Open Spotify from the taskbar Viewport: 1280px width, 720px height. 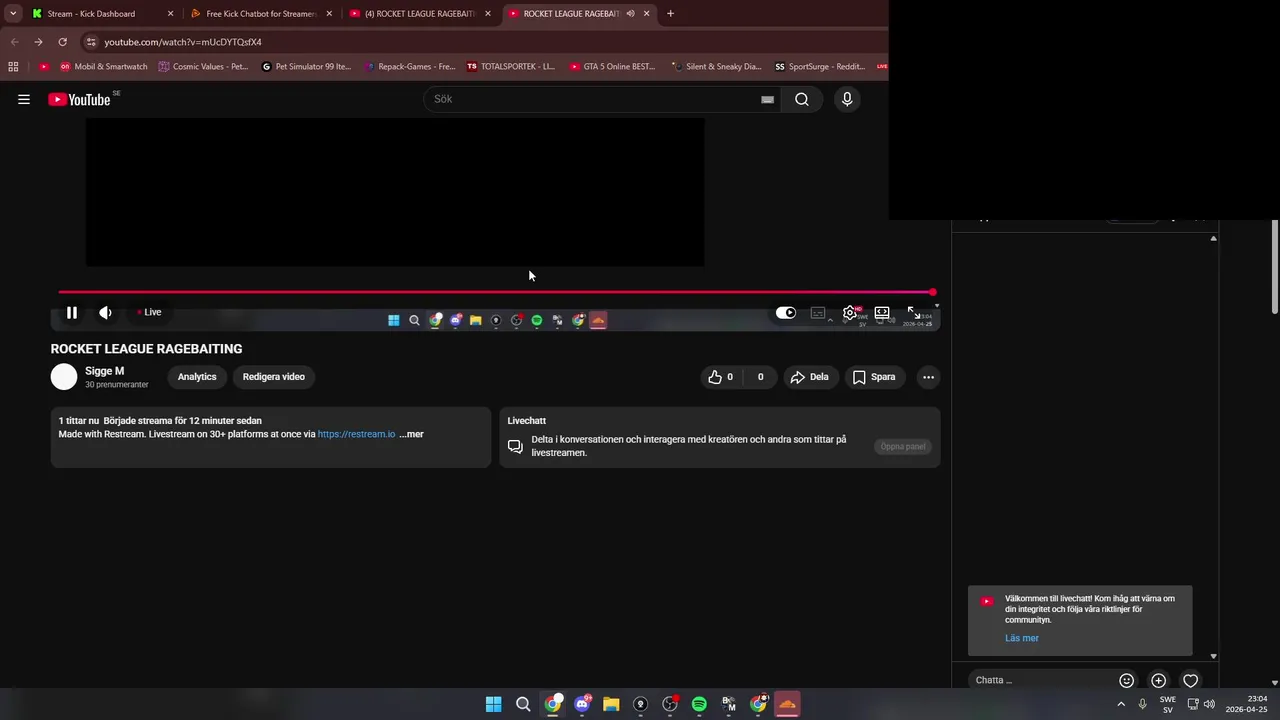tap(699, 704)
